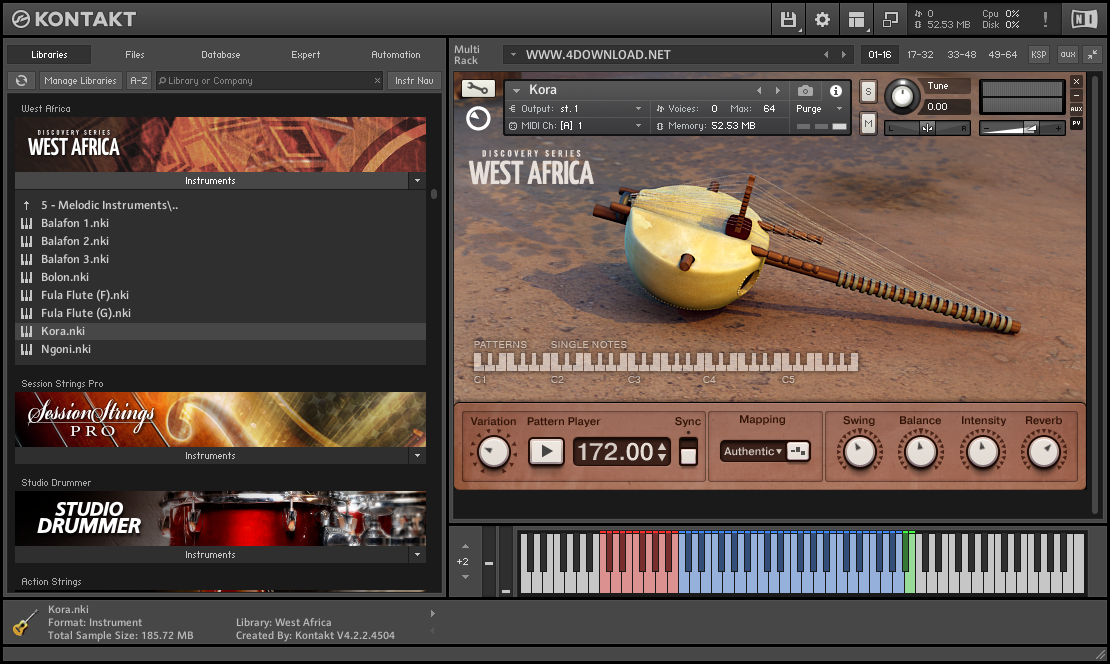Click the keyboard octave down arrow
Image resolution: width=1110 pixels, height=664 pixels.
(465, 577)
